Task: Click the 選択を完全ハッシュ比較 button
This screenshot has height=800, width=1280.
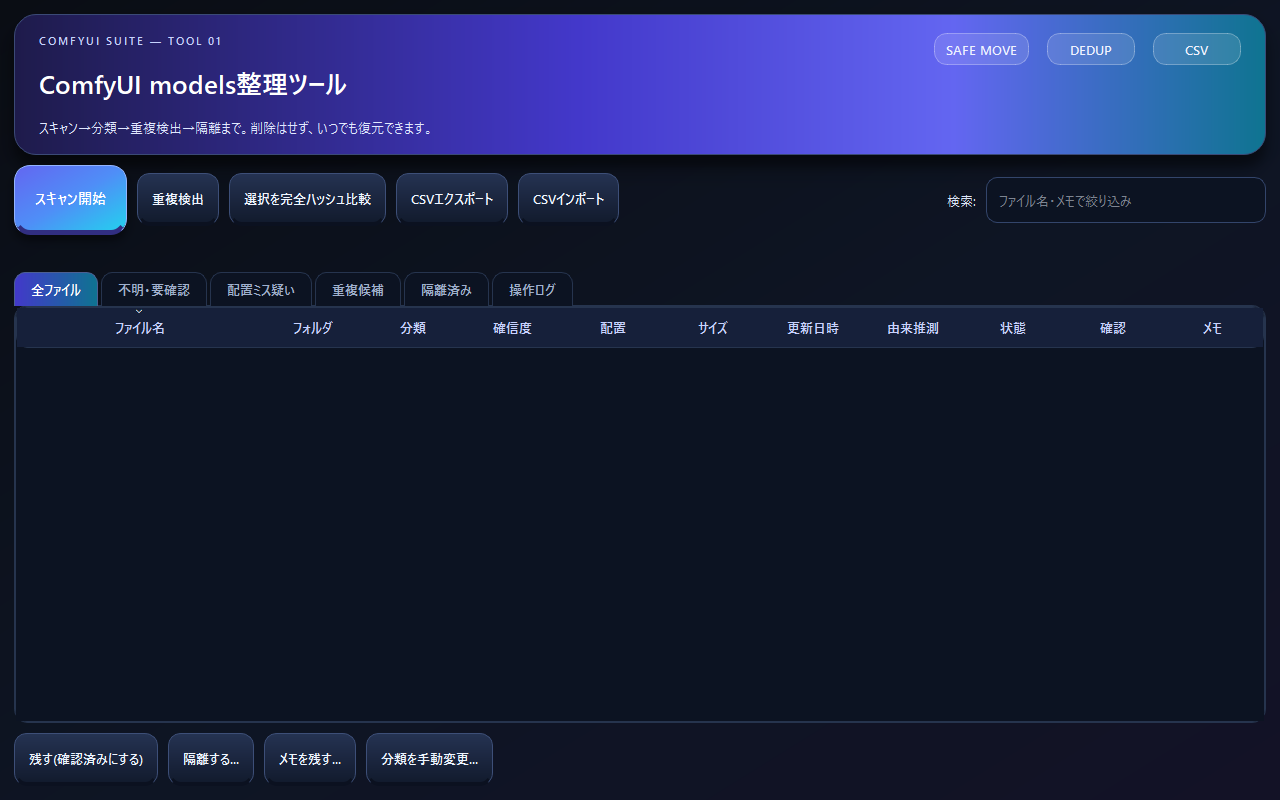Action: pos(307,199)
